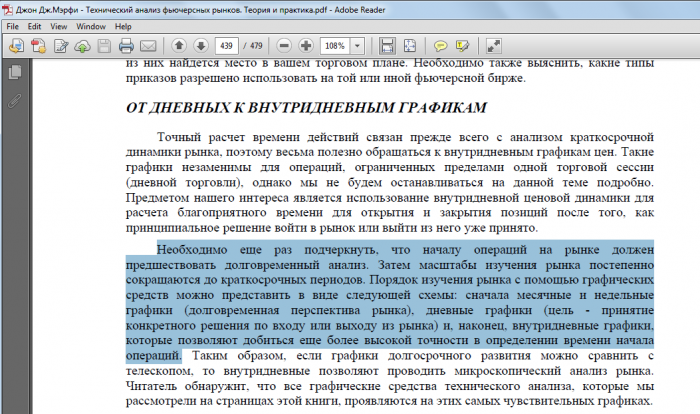Click the page number field showing 439
700x414 pixels.
pyautogui.click(x=227, y=46)
